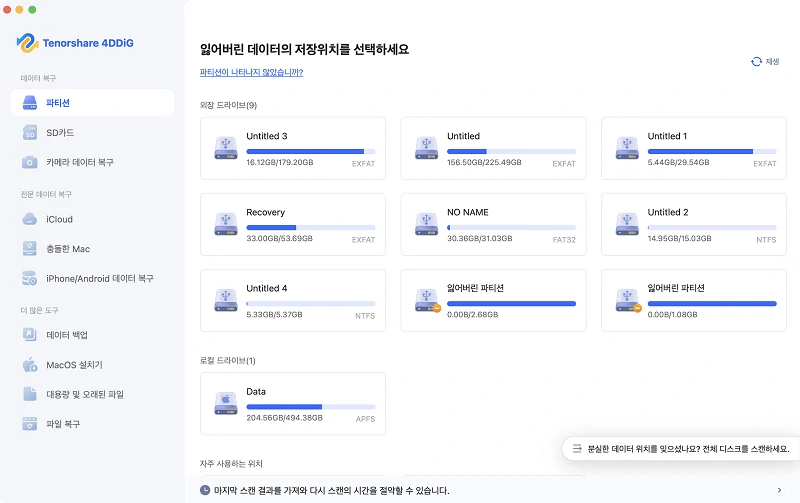Click the 파일 복구 repair icon
Viewport: 800px width, 503px height.
30,424
